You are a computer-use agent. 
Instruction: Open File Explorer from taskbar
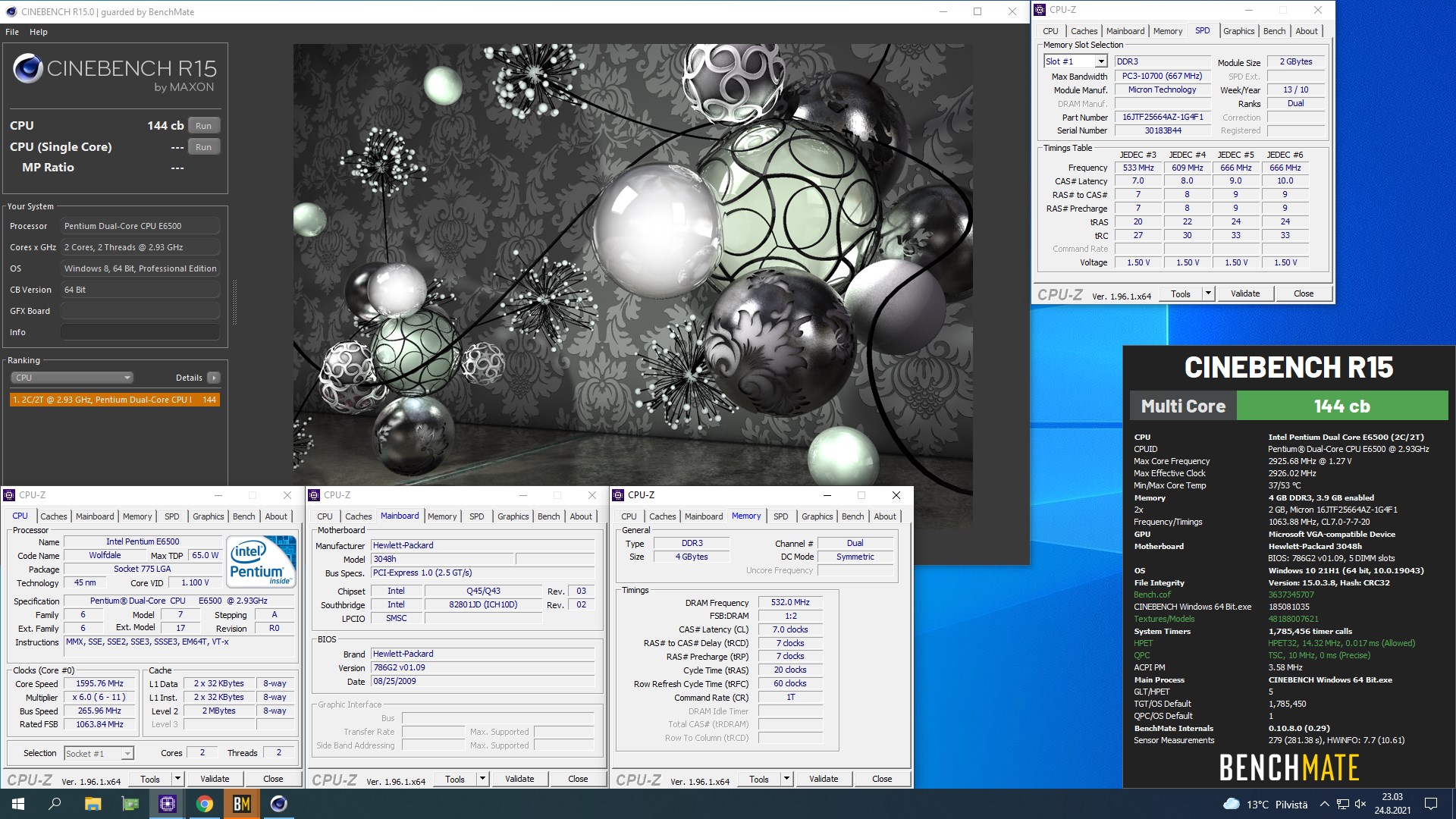tap(93, 804)
